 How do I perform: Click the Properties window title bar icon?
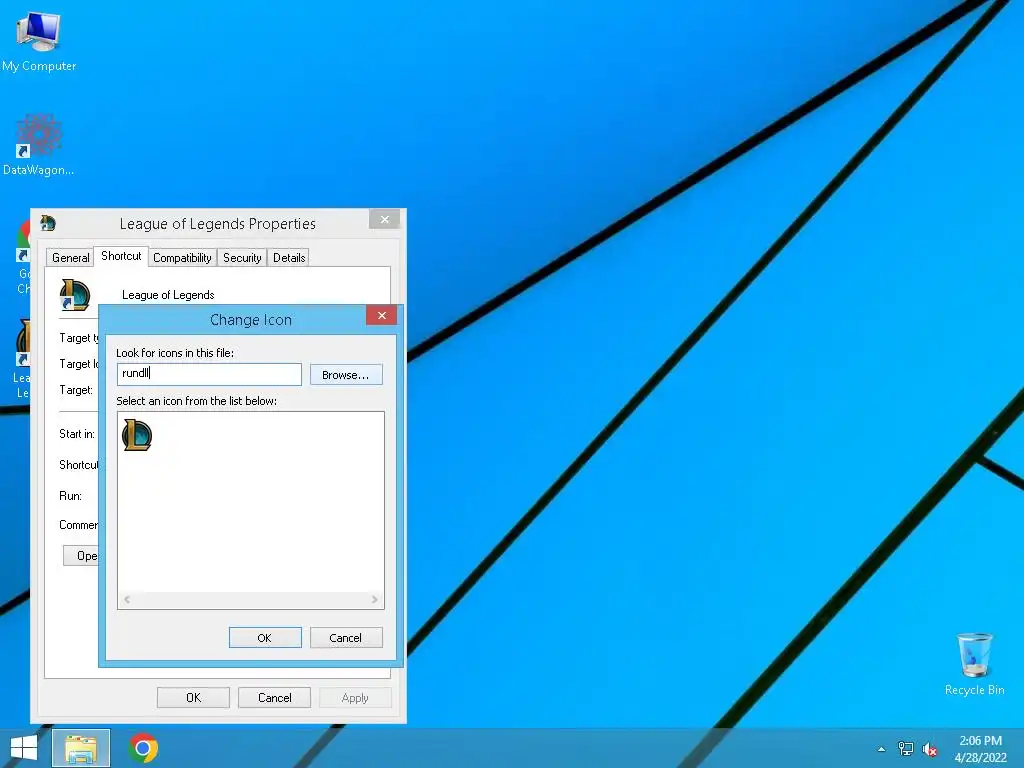pos(48,223)
